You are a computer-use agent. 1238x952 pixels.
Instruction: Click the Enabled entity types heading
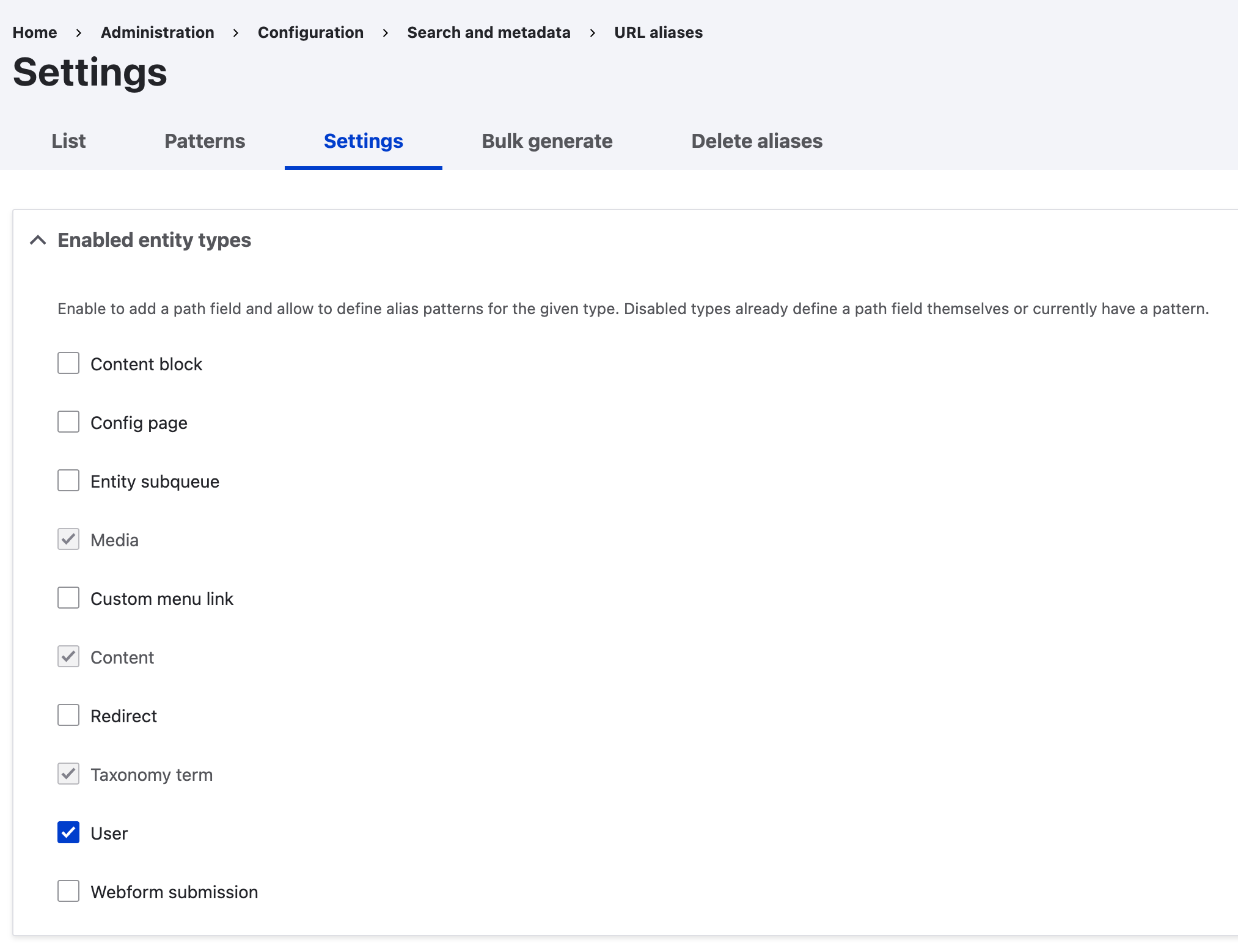point(155,240)
